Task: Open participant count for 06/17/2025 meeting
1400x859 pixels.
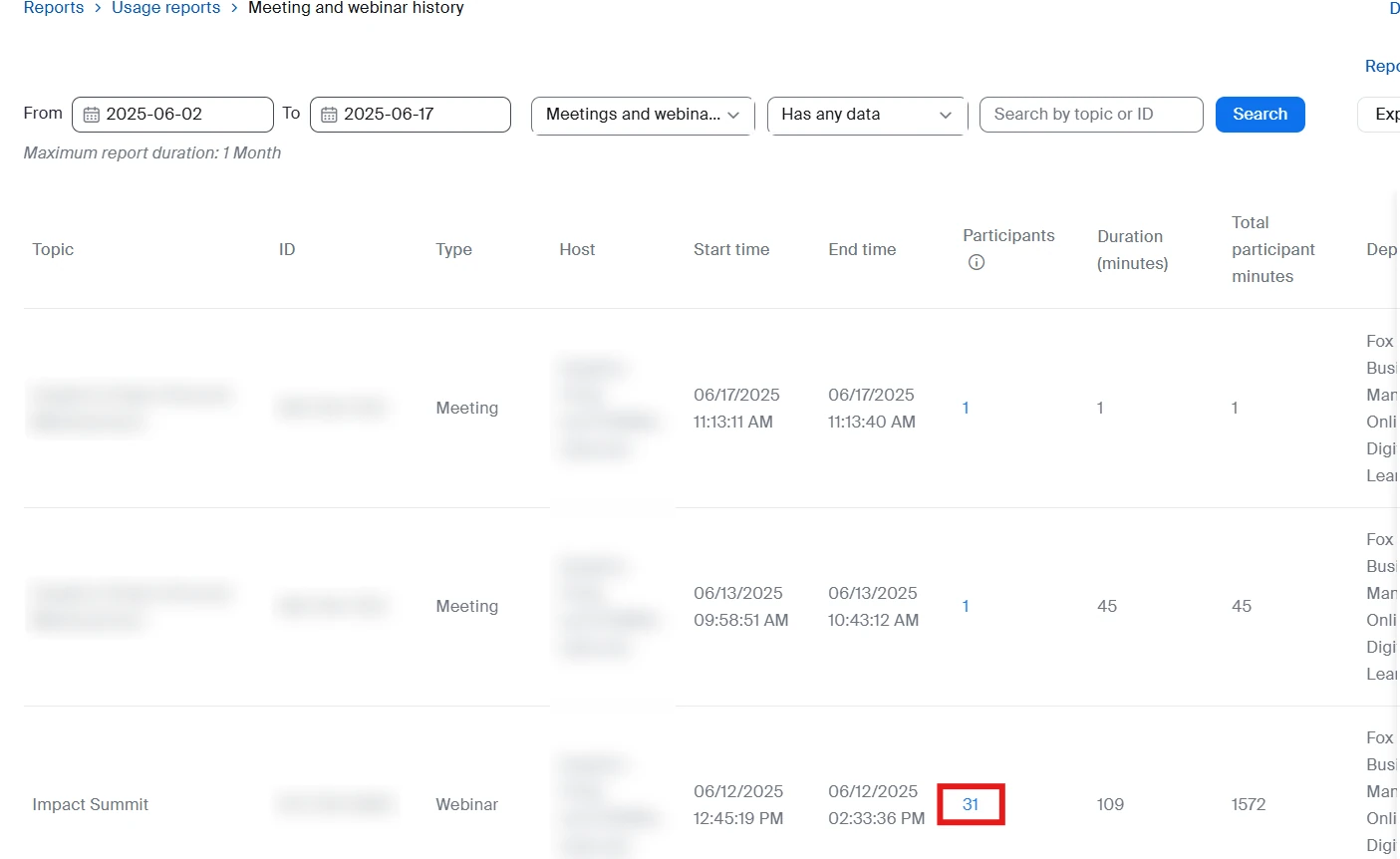Action: 966,408
